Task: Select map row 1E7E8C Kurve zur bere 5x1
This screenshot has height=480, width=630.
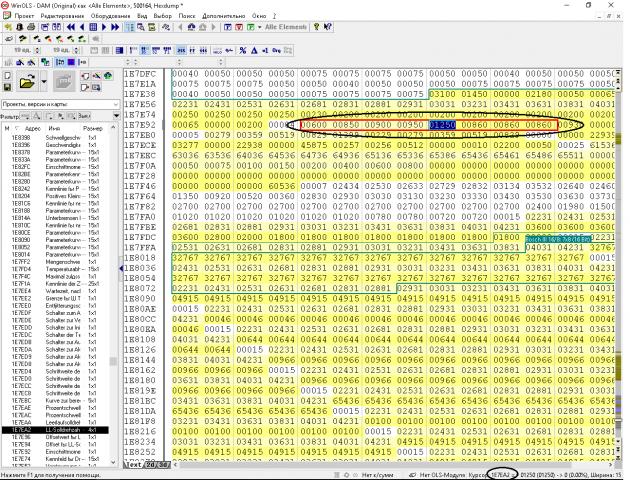Action: (x=55, y=400)
